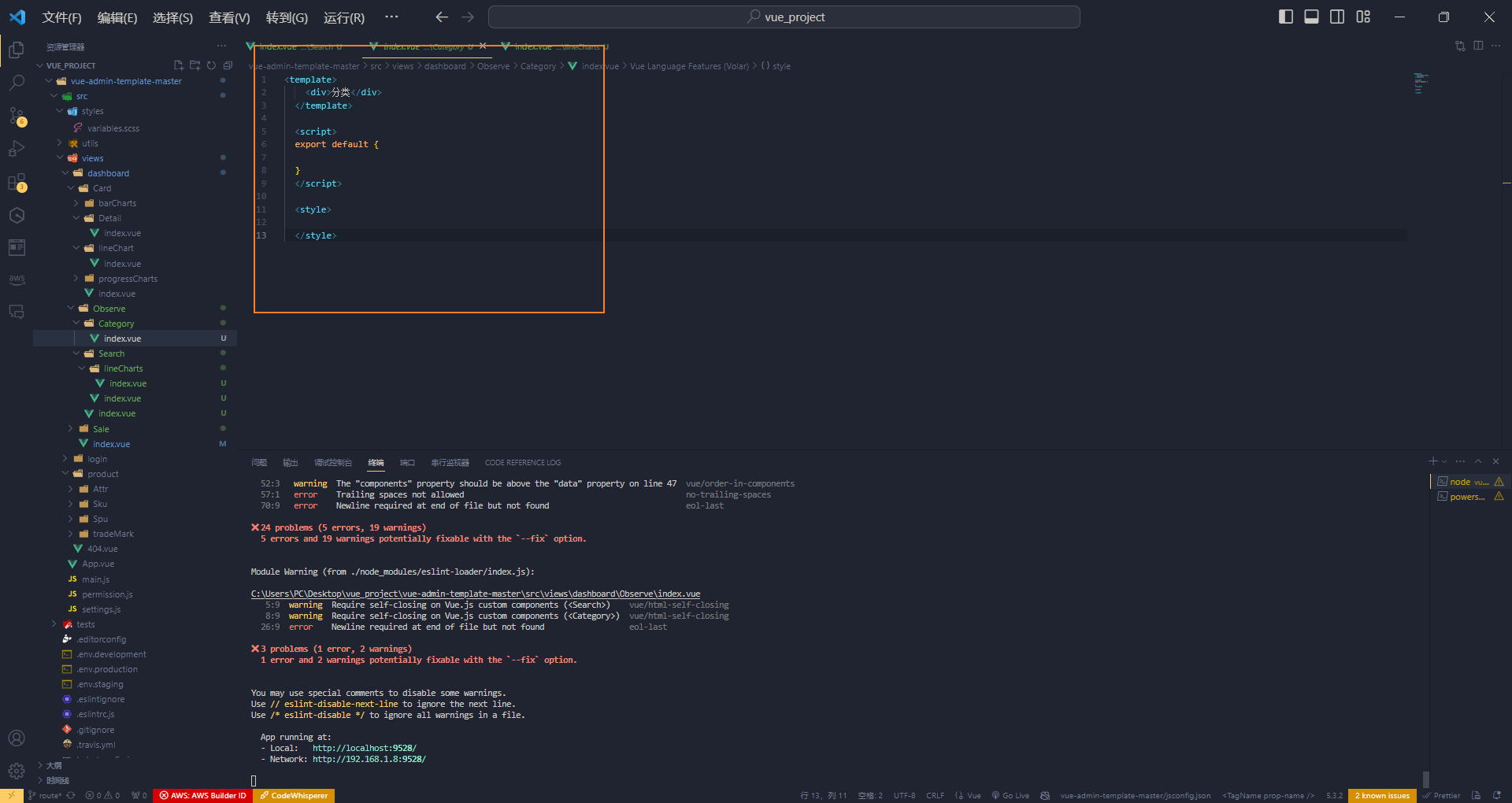Open the Manage gear icon
The width and height of the screenshot is (1512, 803).
(x=17, y=772)
